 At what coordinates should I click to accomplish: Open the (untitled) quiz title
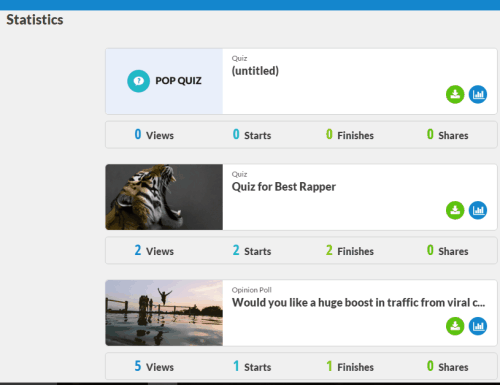click(255, 71)
